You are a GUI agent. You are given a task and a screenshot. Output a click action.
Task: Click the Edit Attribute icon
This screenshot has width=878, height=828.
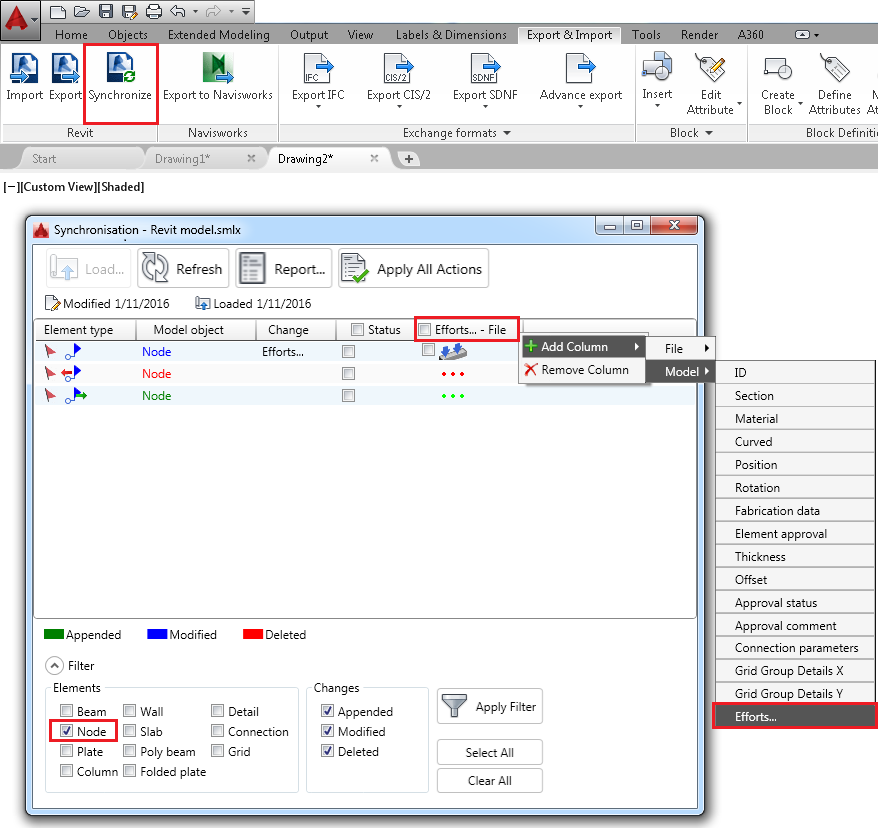pos(710,68)
